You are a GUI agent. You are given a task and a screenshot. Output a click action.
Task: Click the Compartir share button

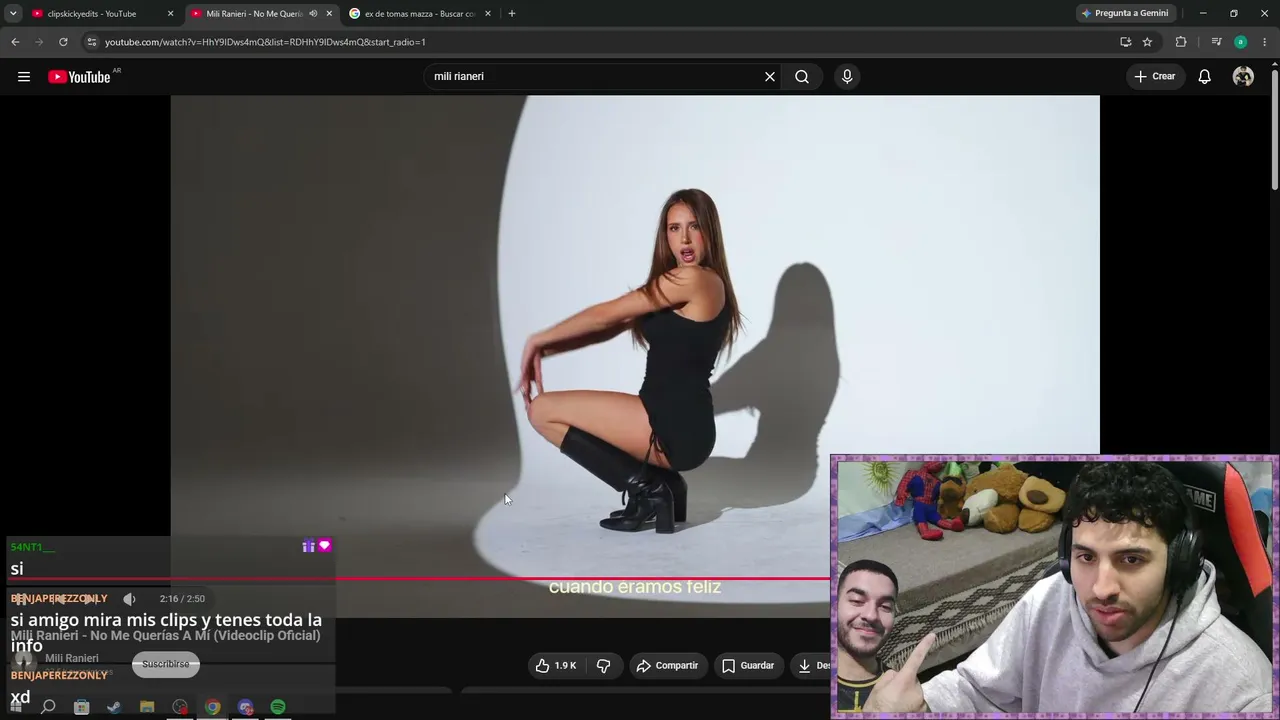(668, 666)
